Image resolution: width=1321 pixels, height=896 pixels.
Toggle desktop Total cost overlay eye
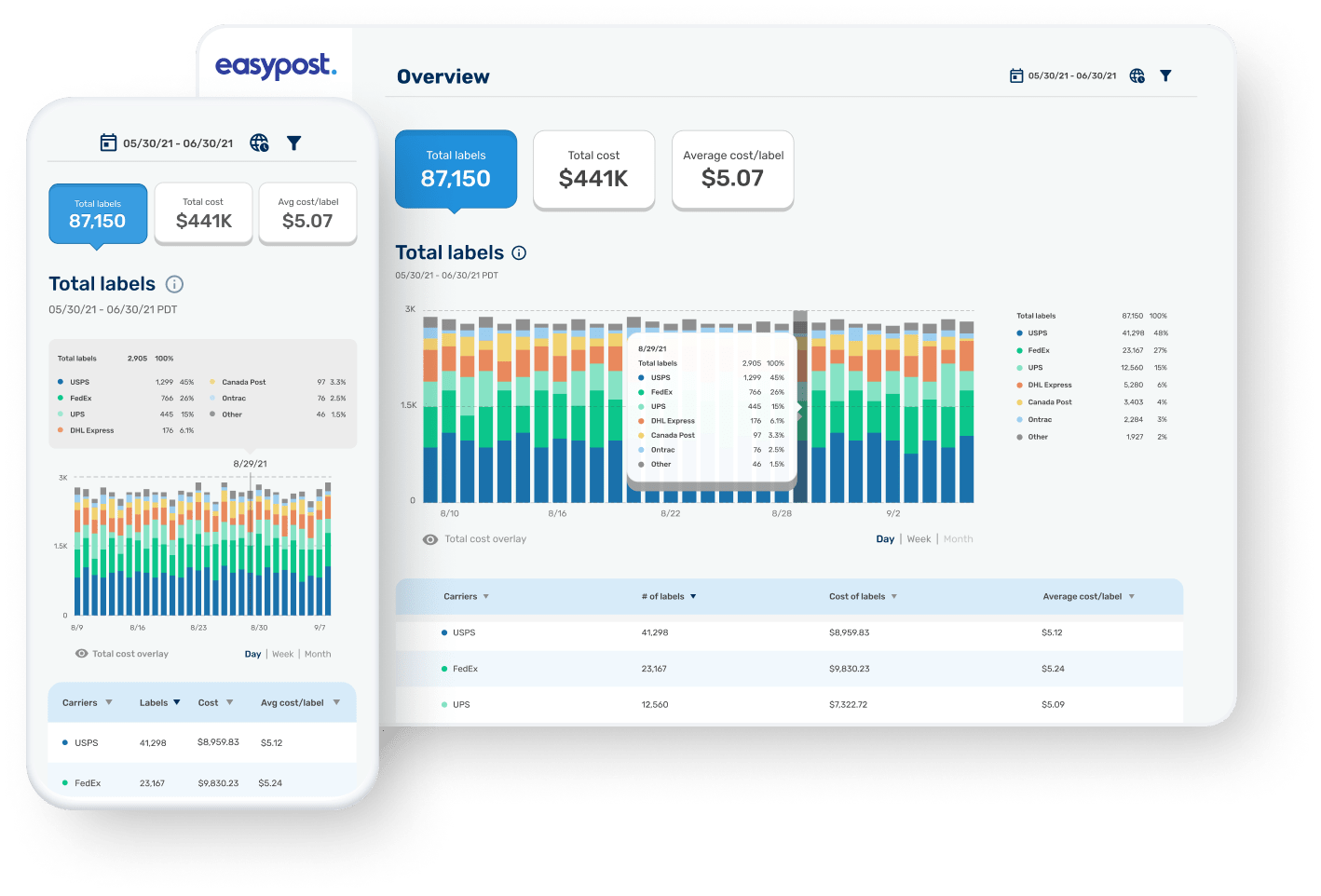pyautogui.click(x=430, y=539)
